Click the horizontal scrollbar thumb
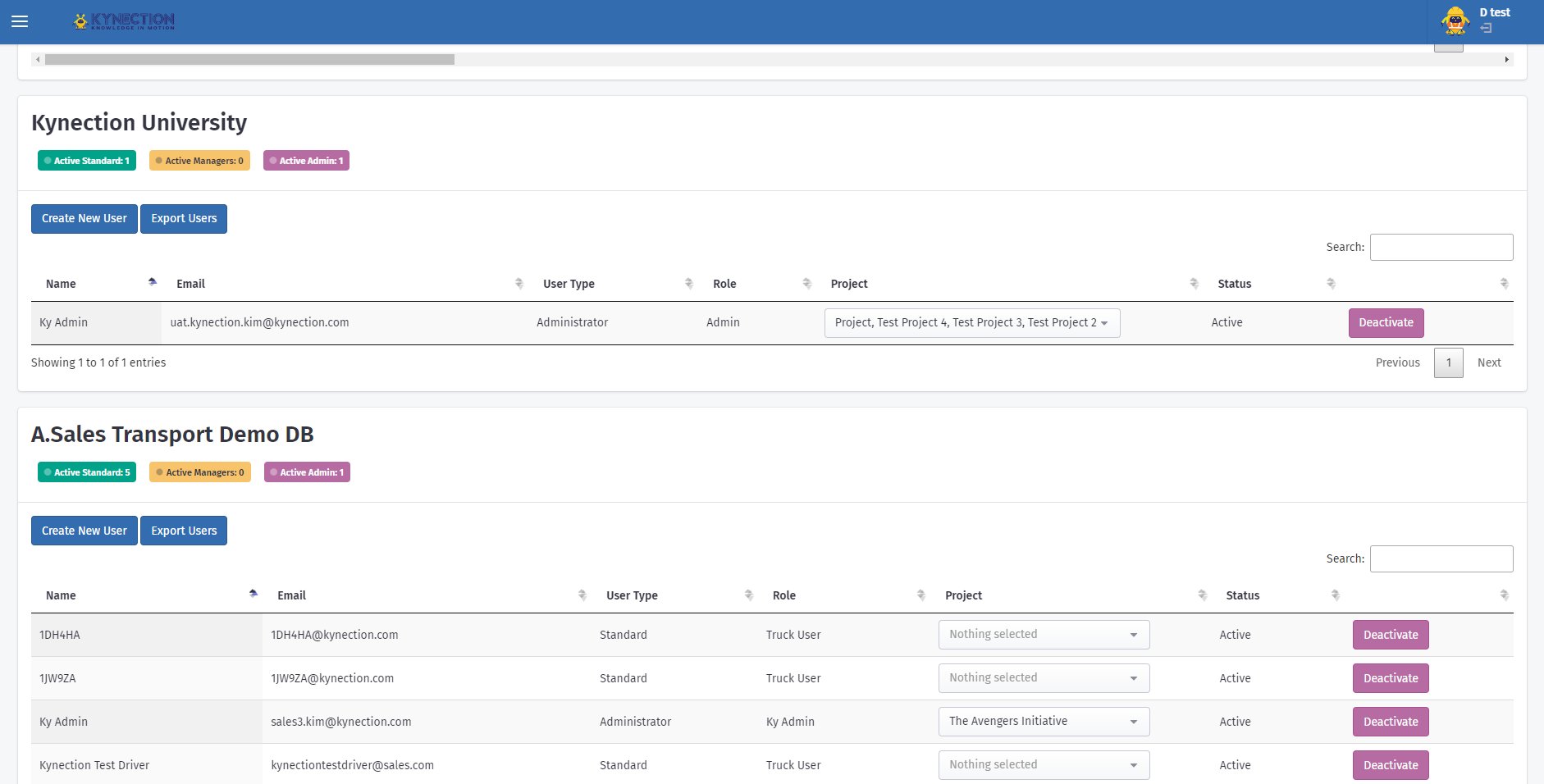1544x784 pixels. point(249,59)
